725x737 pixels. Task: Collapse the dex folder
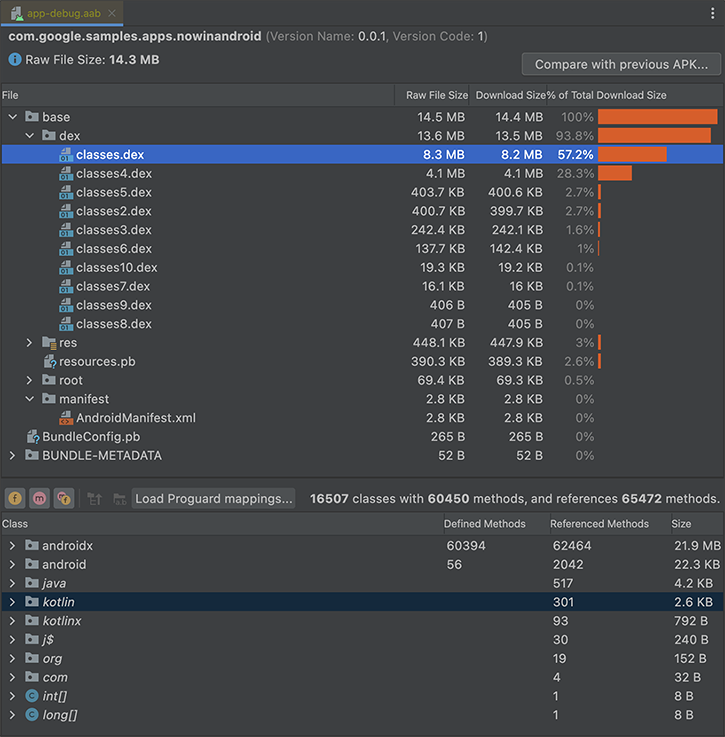(30, 136)
